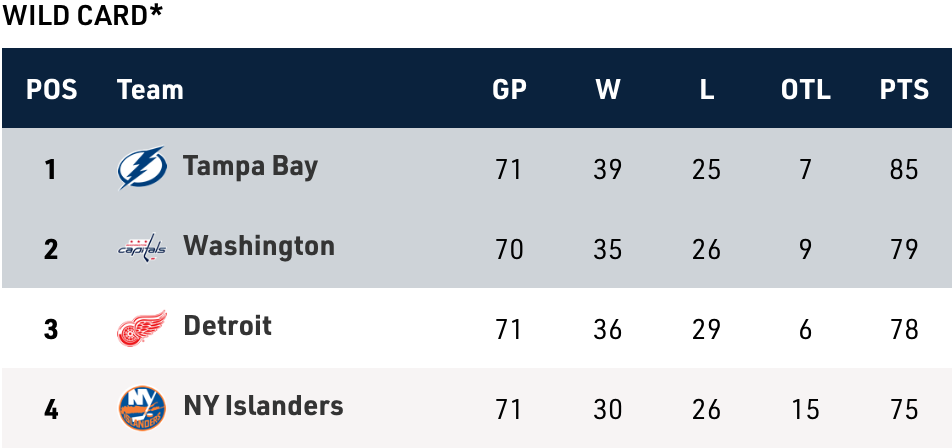Screen dimensions: 952x448
Task: Sort by the PTS column header
Action: (x=904, y=90)
